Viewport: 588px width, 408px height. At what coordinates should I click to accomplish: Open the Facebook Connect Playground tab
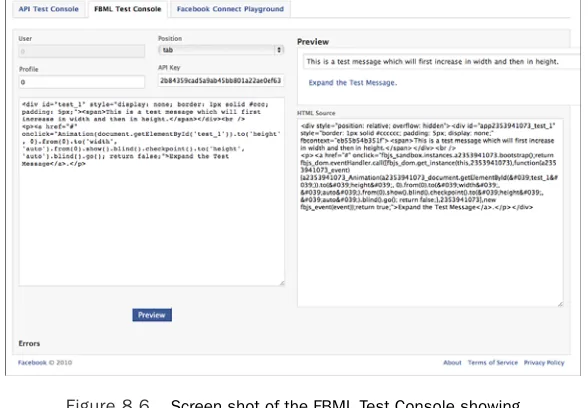point(230,9)
